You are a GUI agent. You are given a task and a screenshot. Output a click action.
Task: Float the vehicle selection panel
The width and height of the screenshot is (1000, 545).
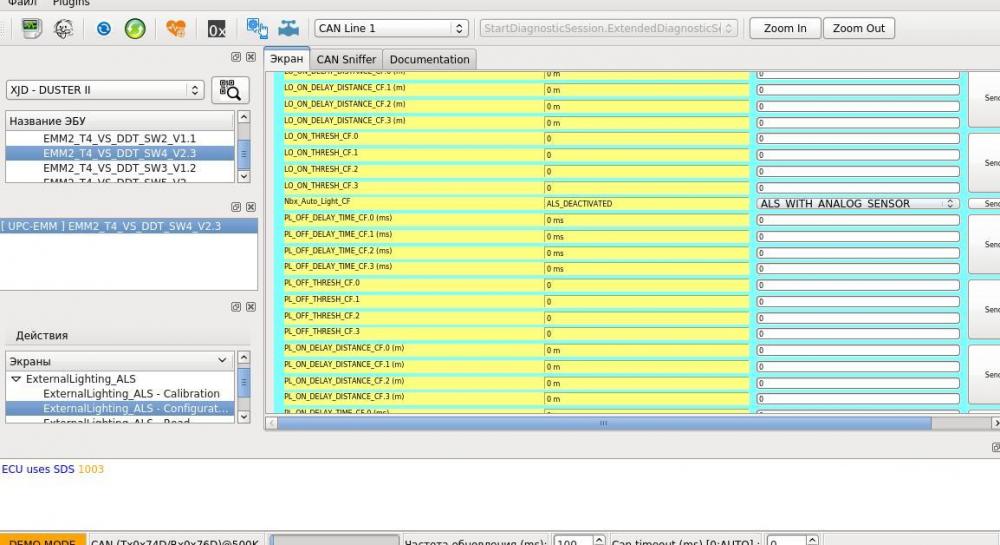[x=236, y=57]
